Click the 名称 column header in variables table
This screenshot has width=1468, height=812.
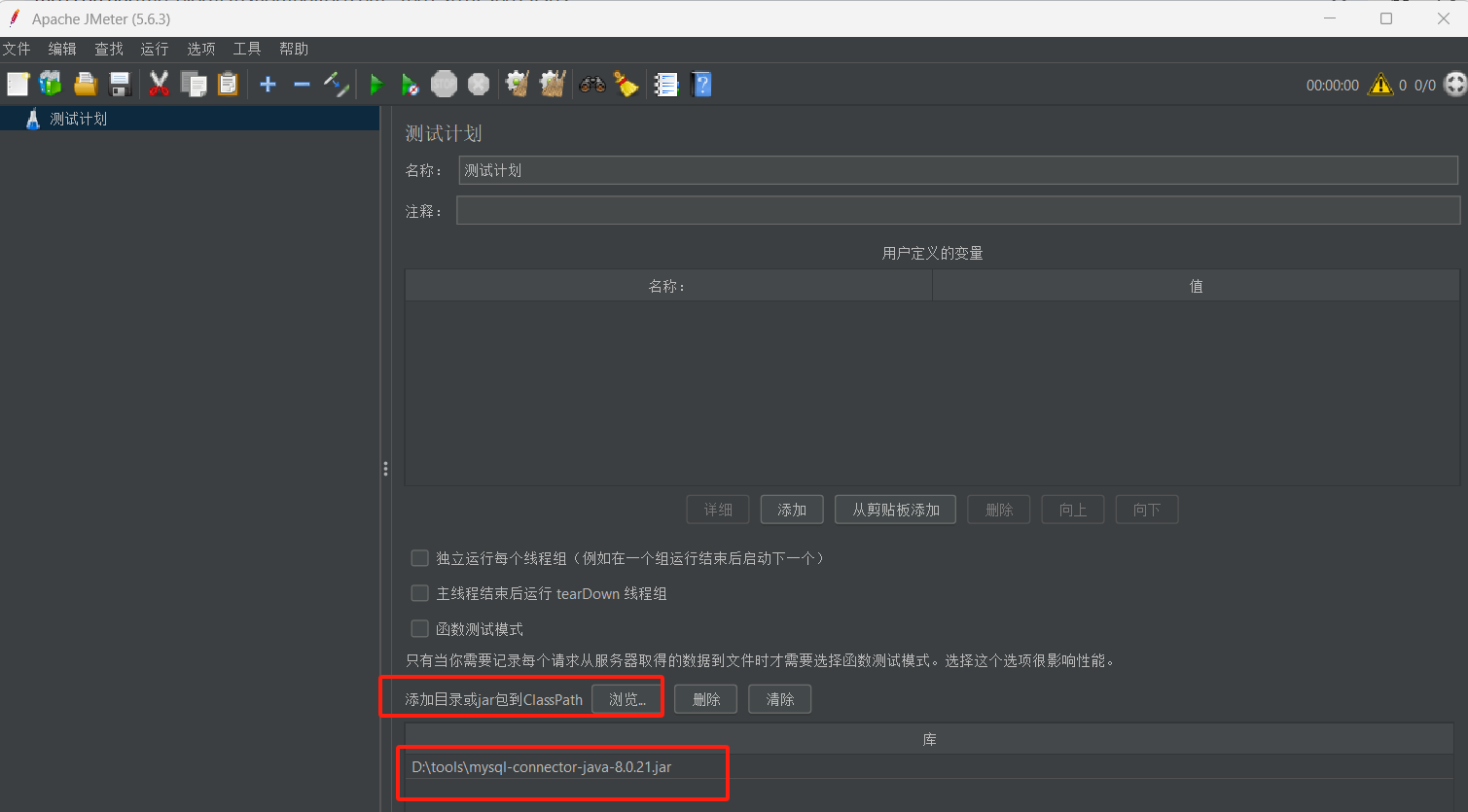[x=668, y=286]
